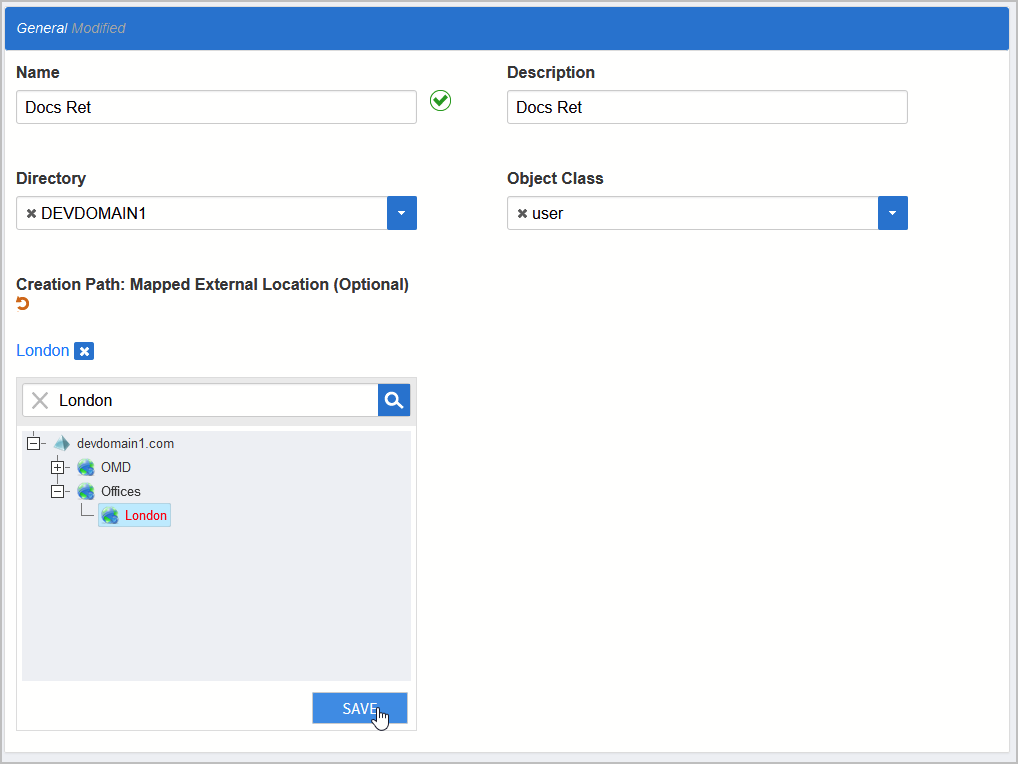Open the Object Class dropdown arrow

(x=892, y=213)
